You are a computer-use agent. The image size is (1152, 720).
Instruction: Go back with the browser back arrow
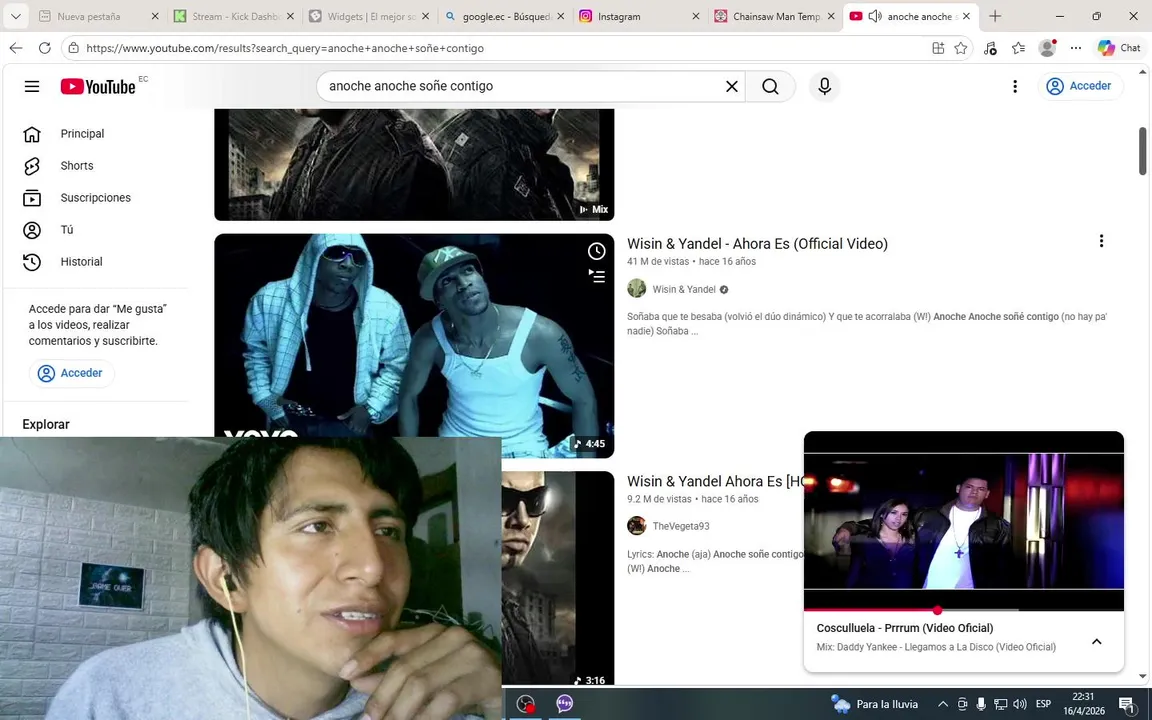(16, 48)
